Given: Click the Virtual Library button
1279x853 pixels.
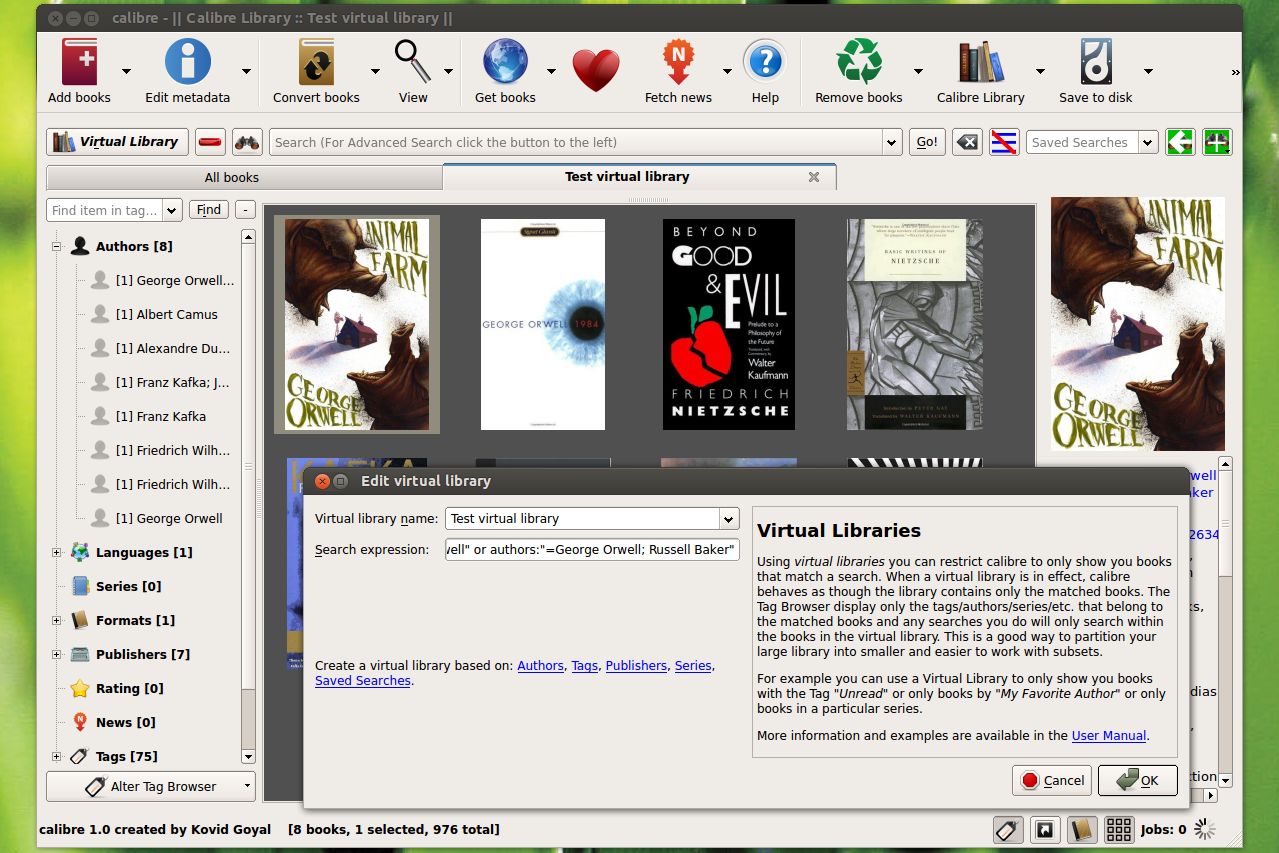Looking at the screenshot, I should [117, 142].
